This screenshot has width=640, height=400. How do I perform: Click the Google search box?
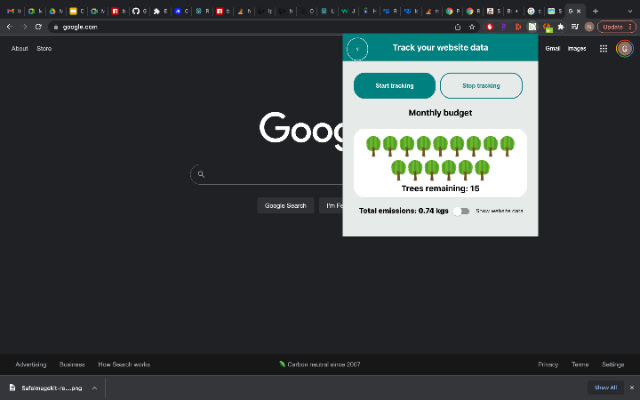[267, 174]
